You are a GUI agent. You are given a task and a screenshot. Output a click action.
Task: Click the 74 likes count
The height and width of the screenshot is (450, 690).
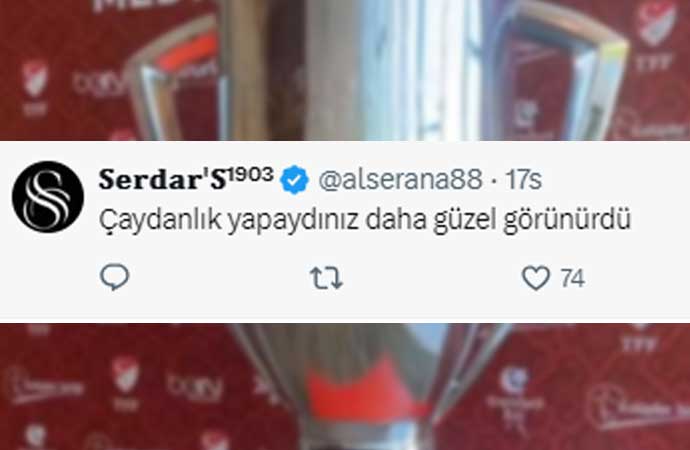coord(572,278)
